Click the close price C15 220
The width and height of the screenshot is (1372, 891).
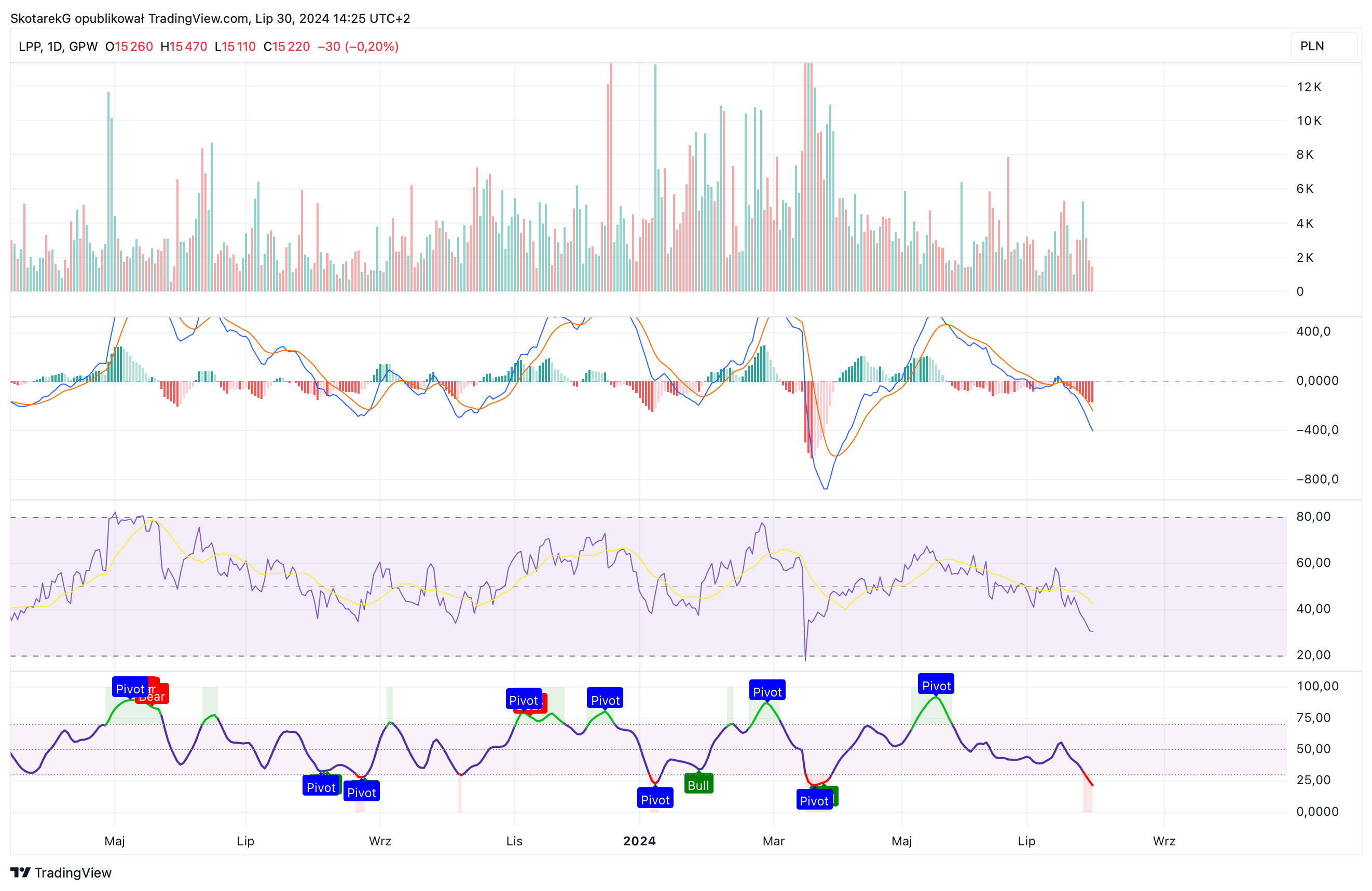[286, 47]
